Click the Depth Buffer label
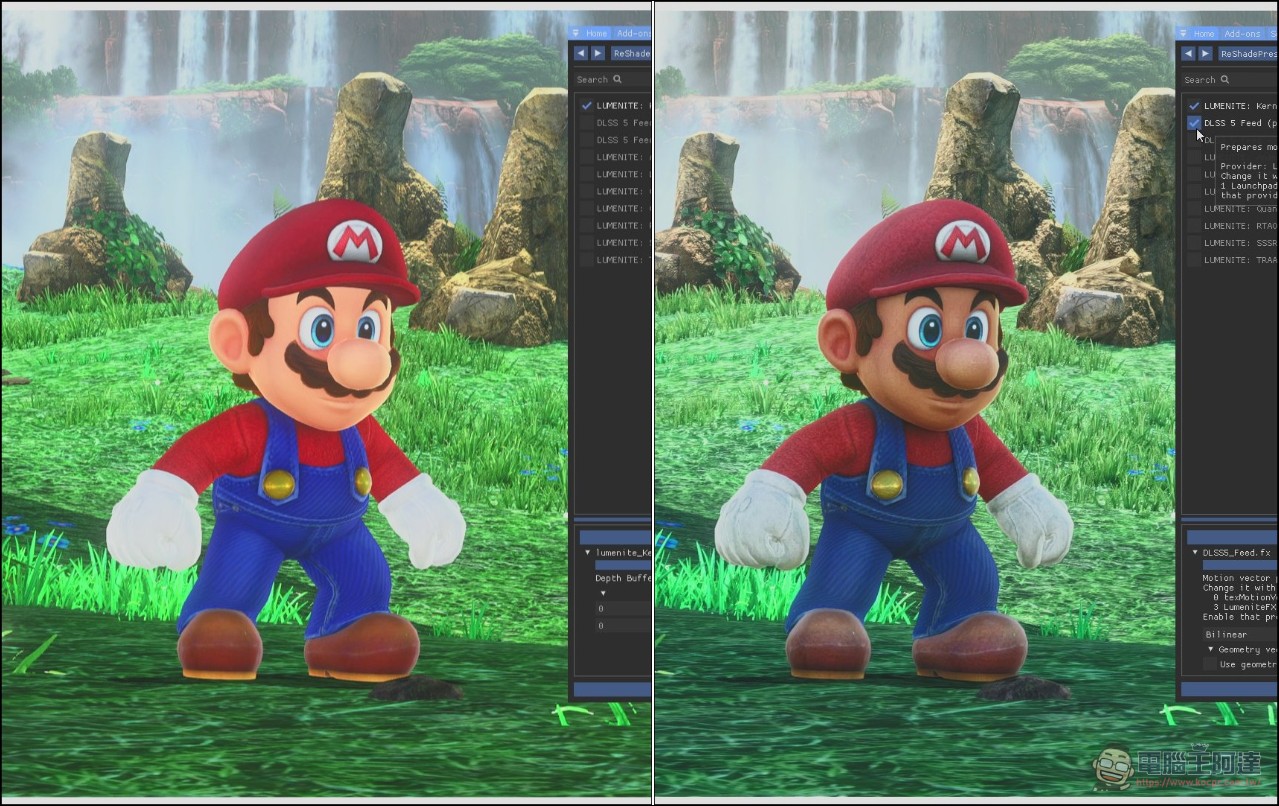The width and height of the screenshot is (1279, 806). coord(623,578)
